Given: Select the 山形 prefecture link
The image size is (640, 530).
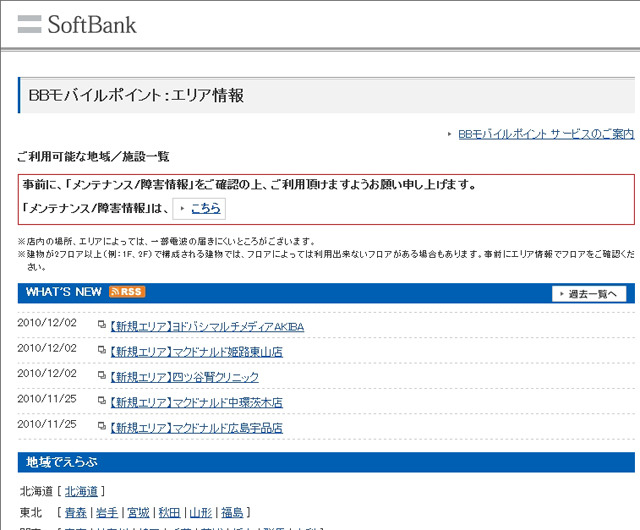Looking at the screenshot, I should point(201,512).
